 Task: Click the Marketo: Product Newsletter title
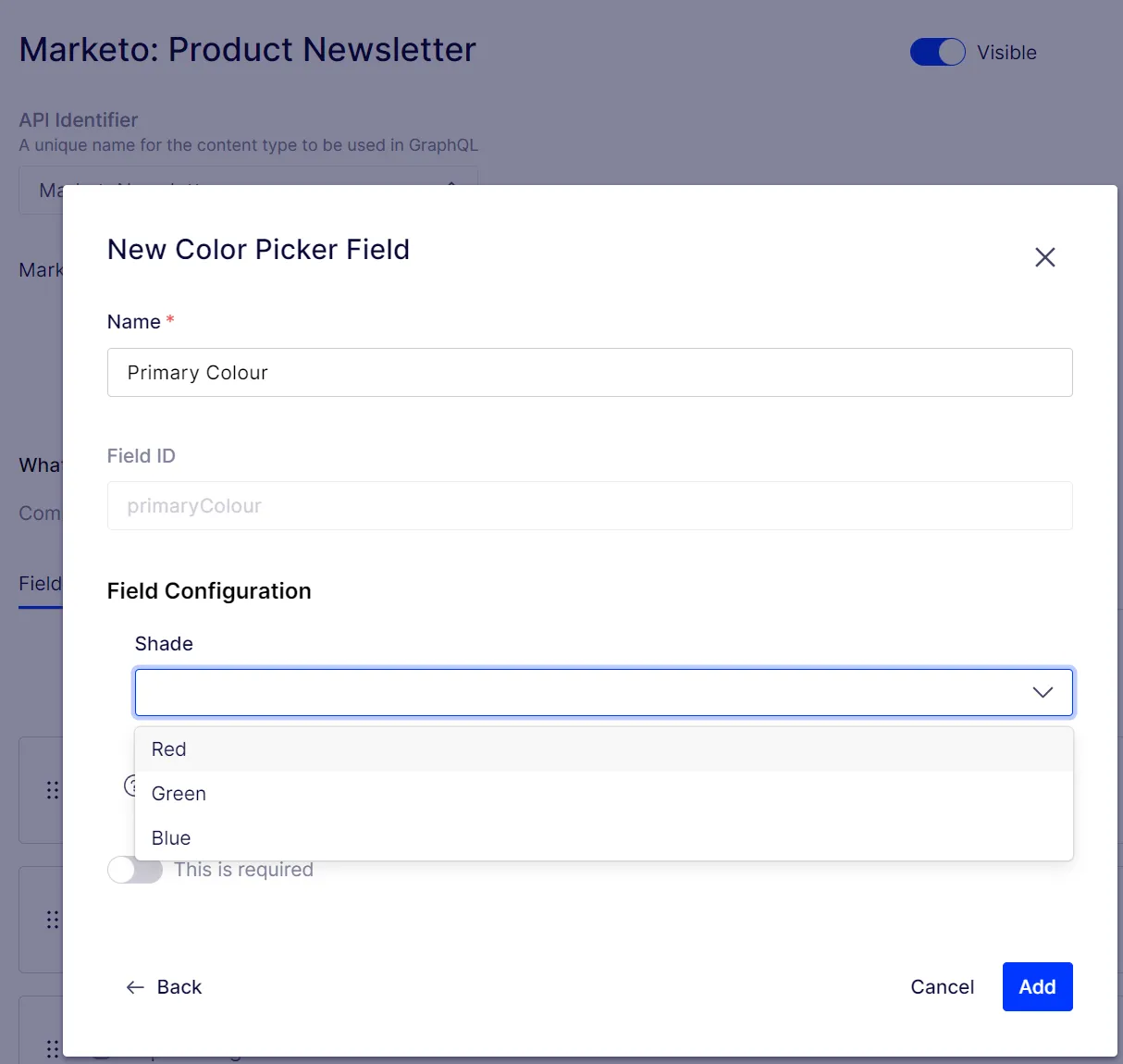tap(248, 50)
